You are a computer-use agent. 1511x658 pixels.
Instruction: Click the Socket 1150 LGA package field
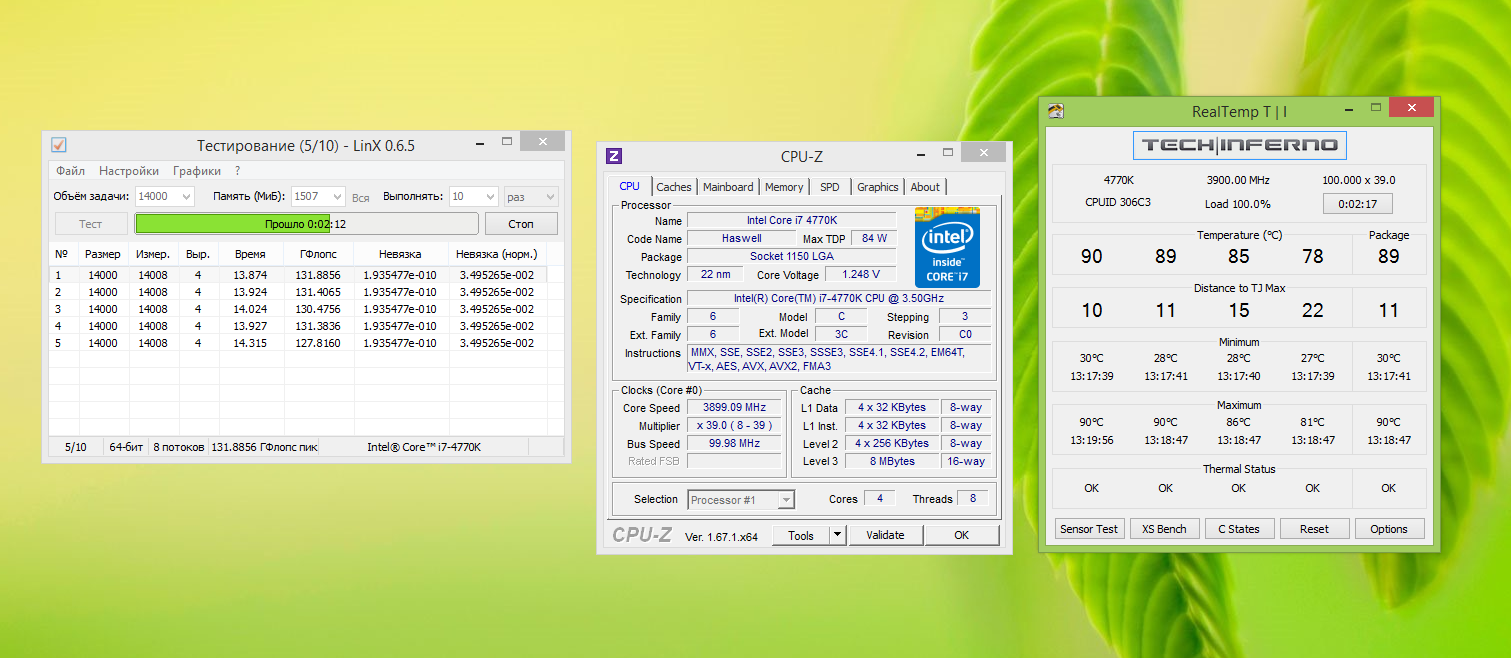tap(791, 257)
